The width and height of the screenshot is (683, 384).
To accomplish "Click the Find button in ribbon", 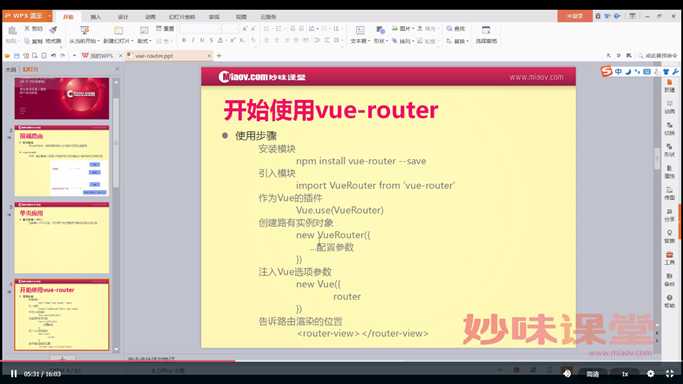I will point(456,28).
